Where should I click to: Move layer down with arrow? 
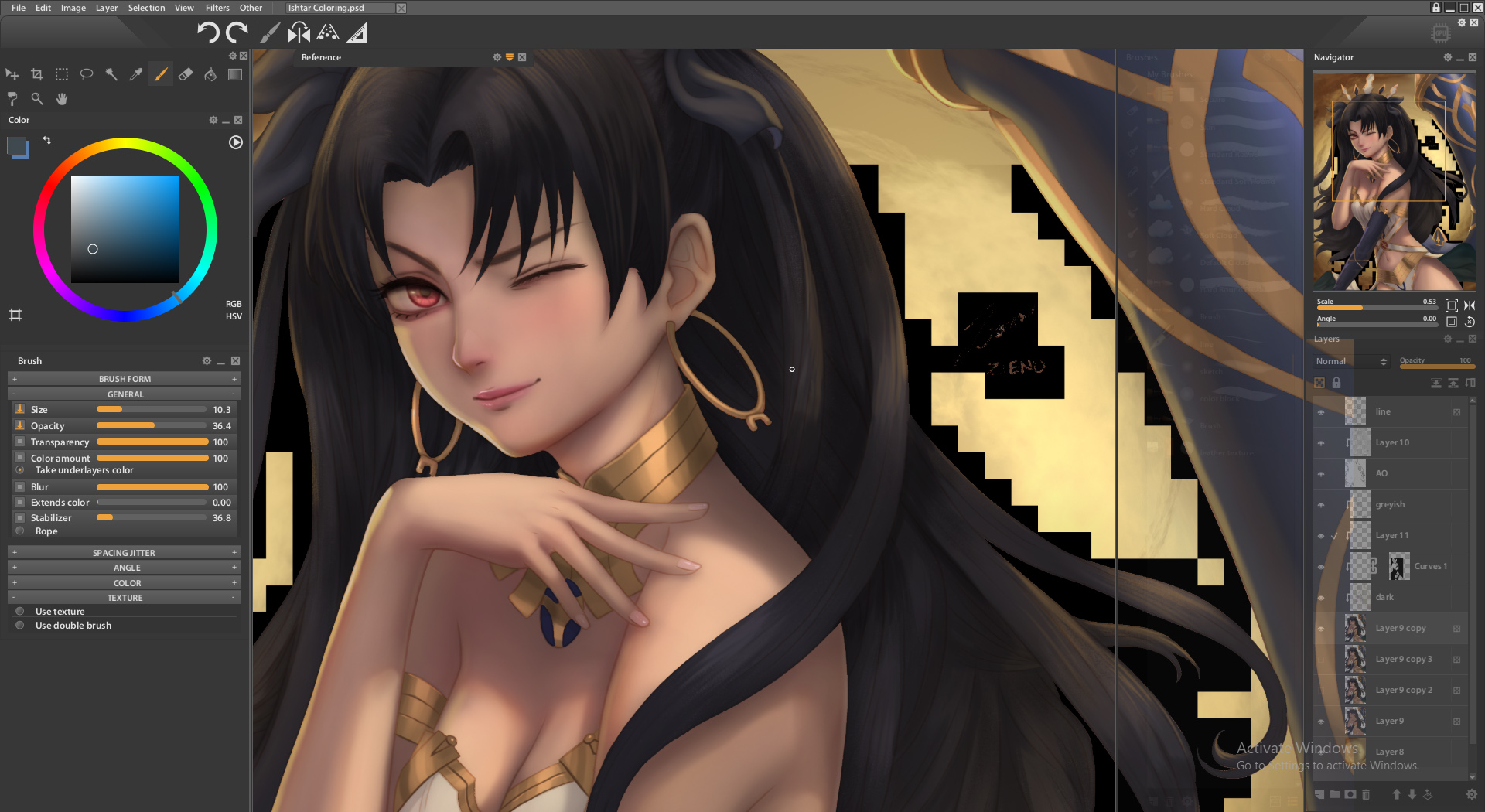point(1412,794)
